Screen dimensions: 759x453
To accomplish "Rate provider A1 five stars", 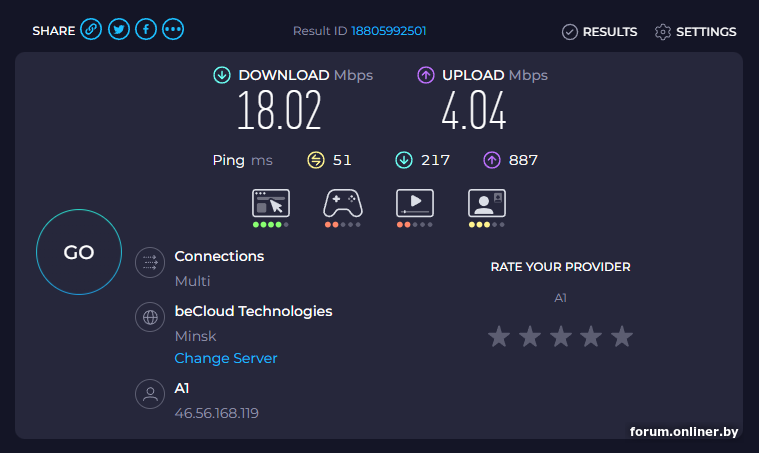I will coord(622,337).
